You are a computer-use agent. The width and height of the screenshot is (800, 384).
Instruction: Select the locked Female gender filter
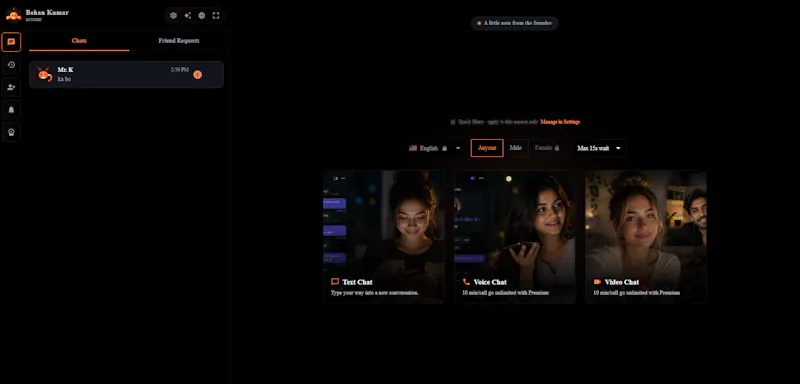[547, 148]
